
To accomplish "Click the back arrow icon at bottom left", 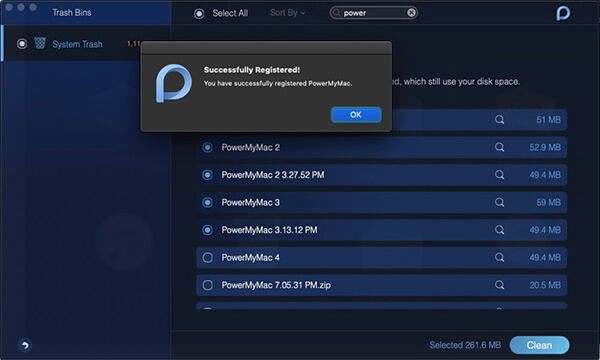I will [x=25, y=345].
